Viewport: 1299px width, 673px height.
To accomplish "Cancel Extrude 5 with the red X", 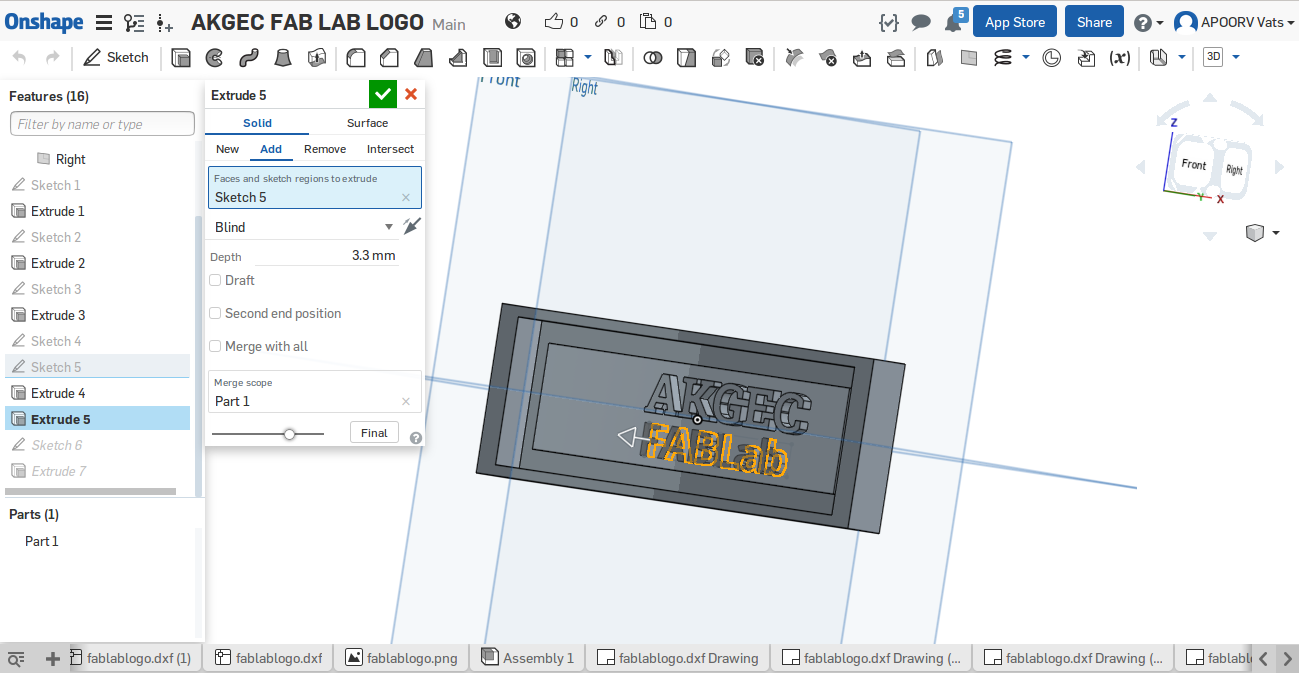I will pos(411,95).
